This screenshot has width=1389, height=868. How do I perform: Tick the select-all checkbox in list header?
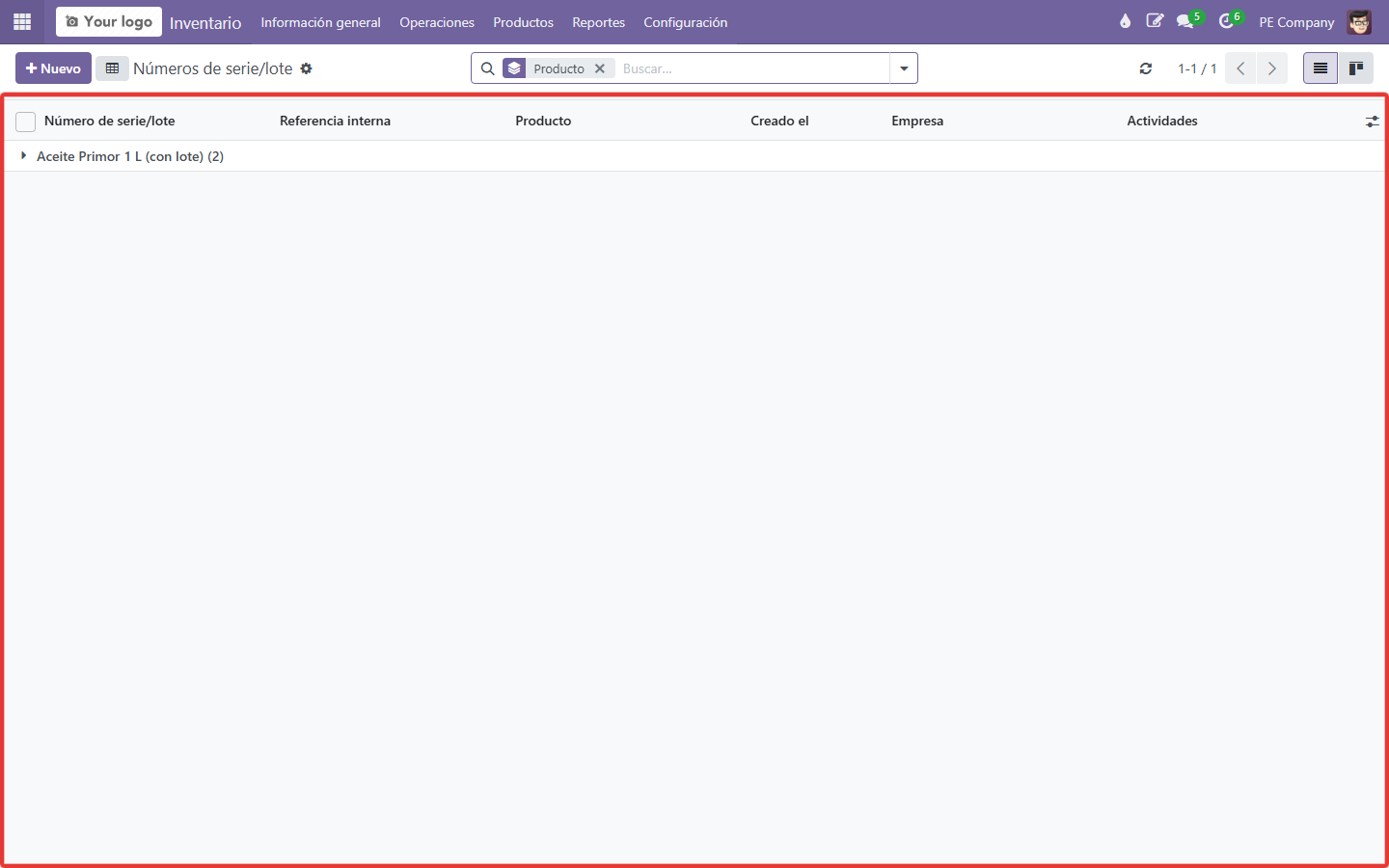tap(26, 122)
